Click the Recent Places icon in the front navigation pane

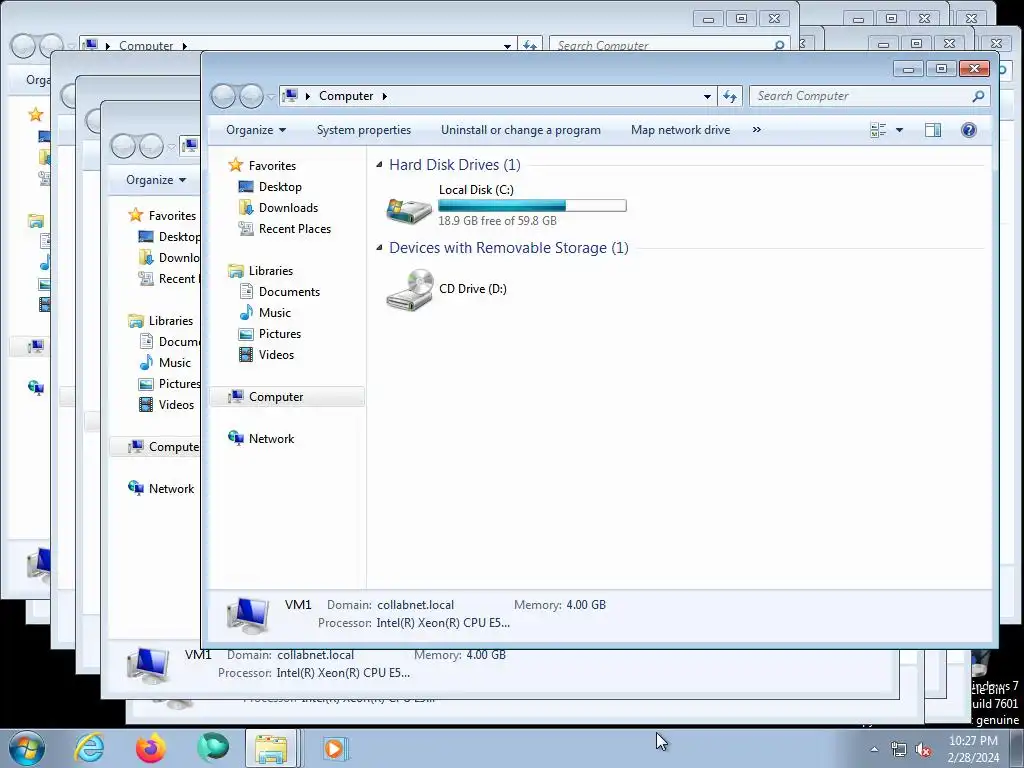click(x=246, y=229)
